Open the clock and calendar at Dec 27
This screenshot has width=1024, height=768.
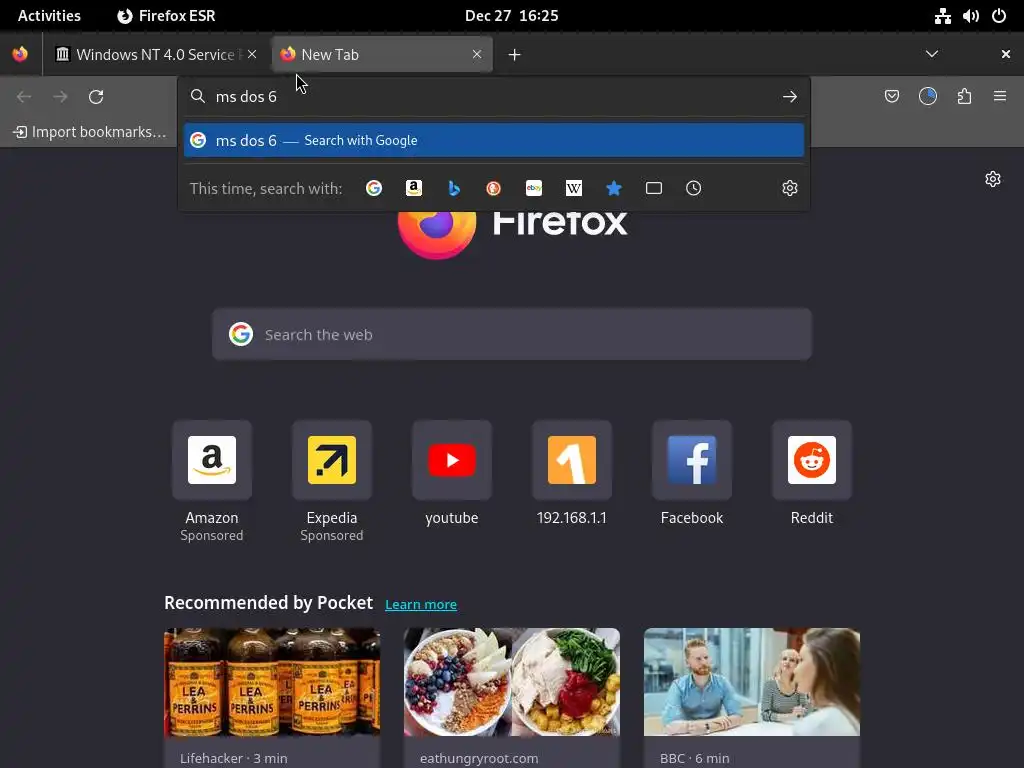pyautogui.click(x=511, y=16)
